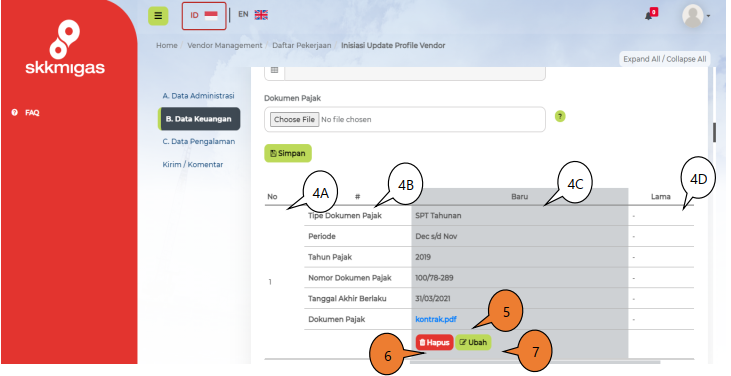Go to A. Data Administrasi section

coord(199,96)
